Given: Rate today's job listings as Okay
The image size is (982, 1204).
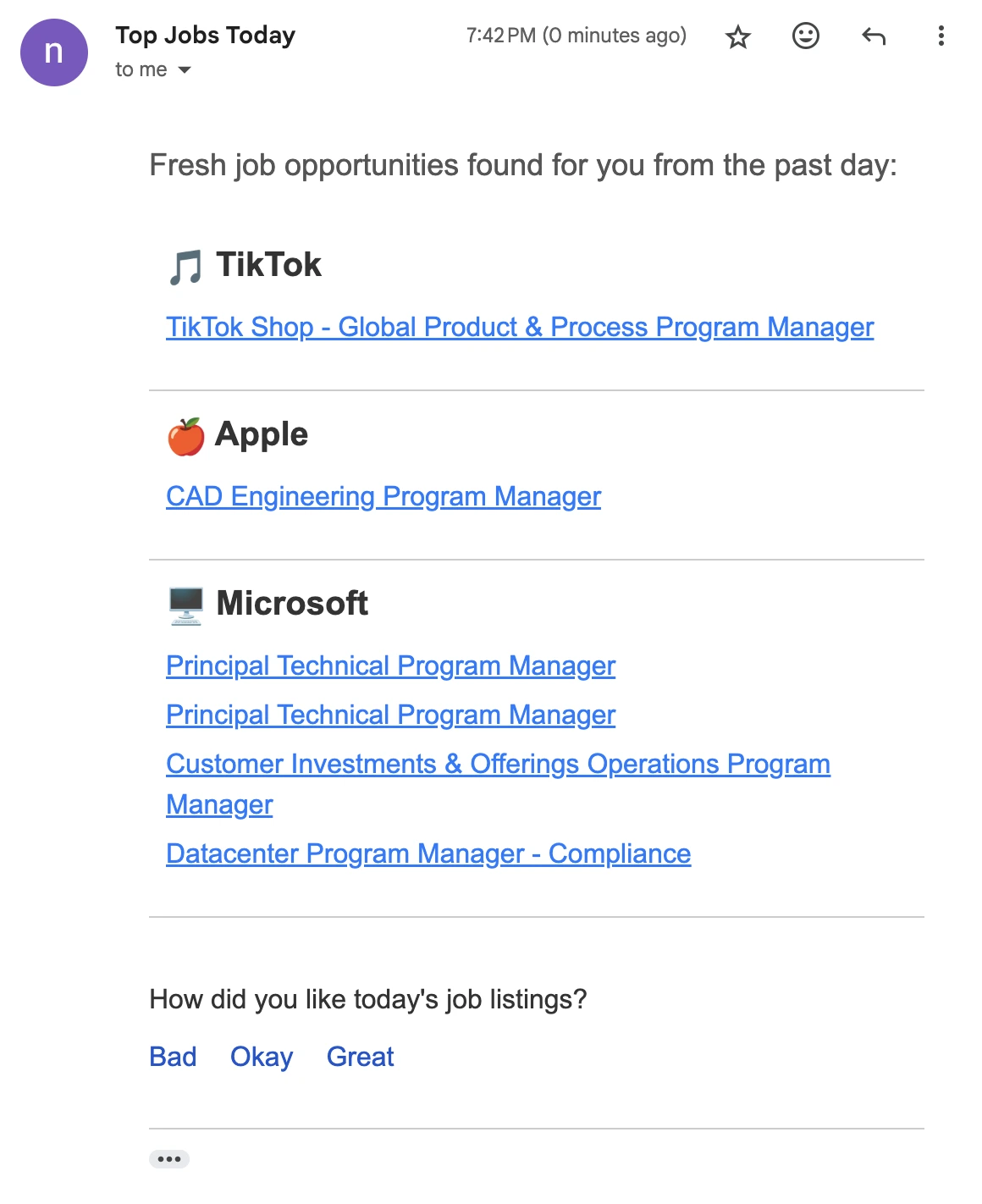Looking at the screenshot, I should pos(261,1057).
